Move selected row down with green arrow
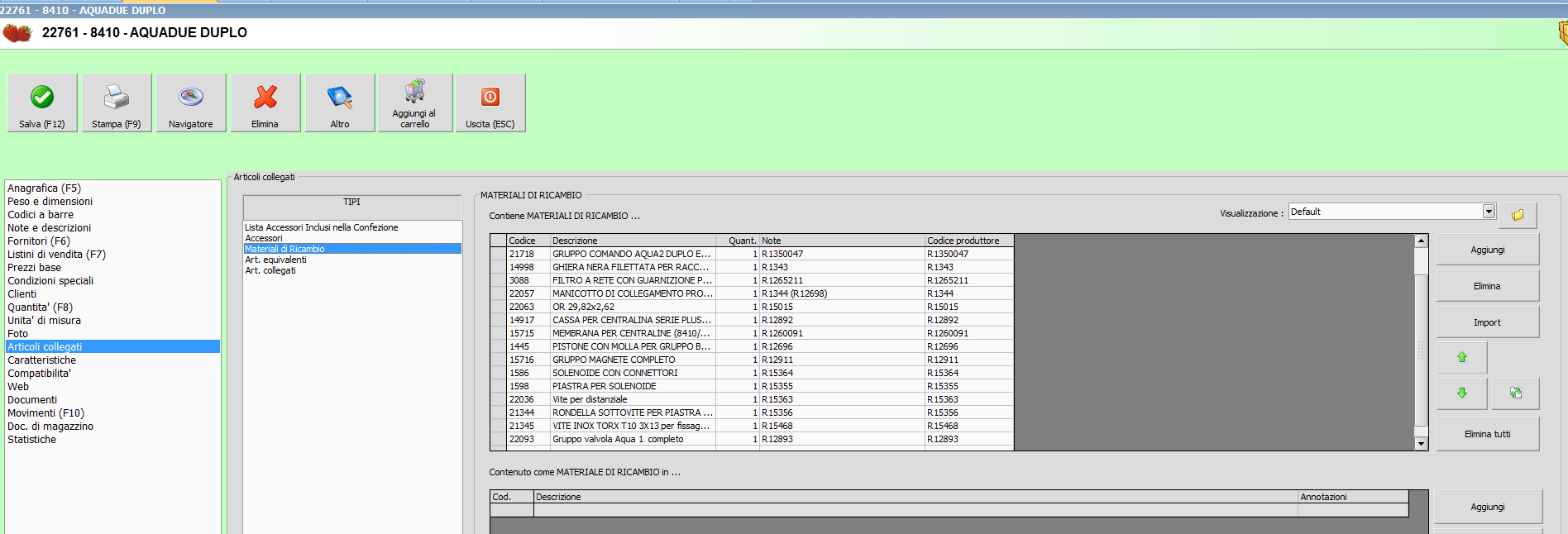 (x=1462, y=393)
